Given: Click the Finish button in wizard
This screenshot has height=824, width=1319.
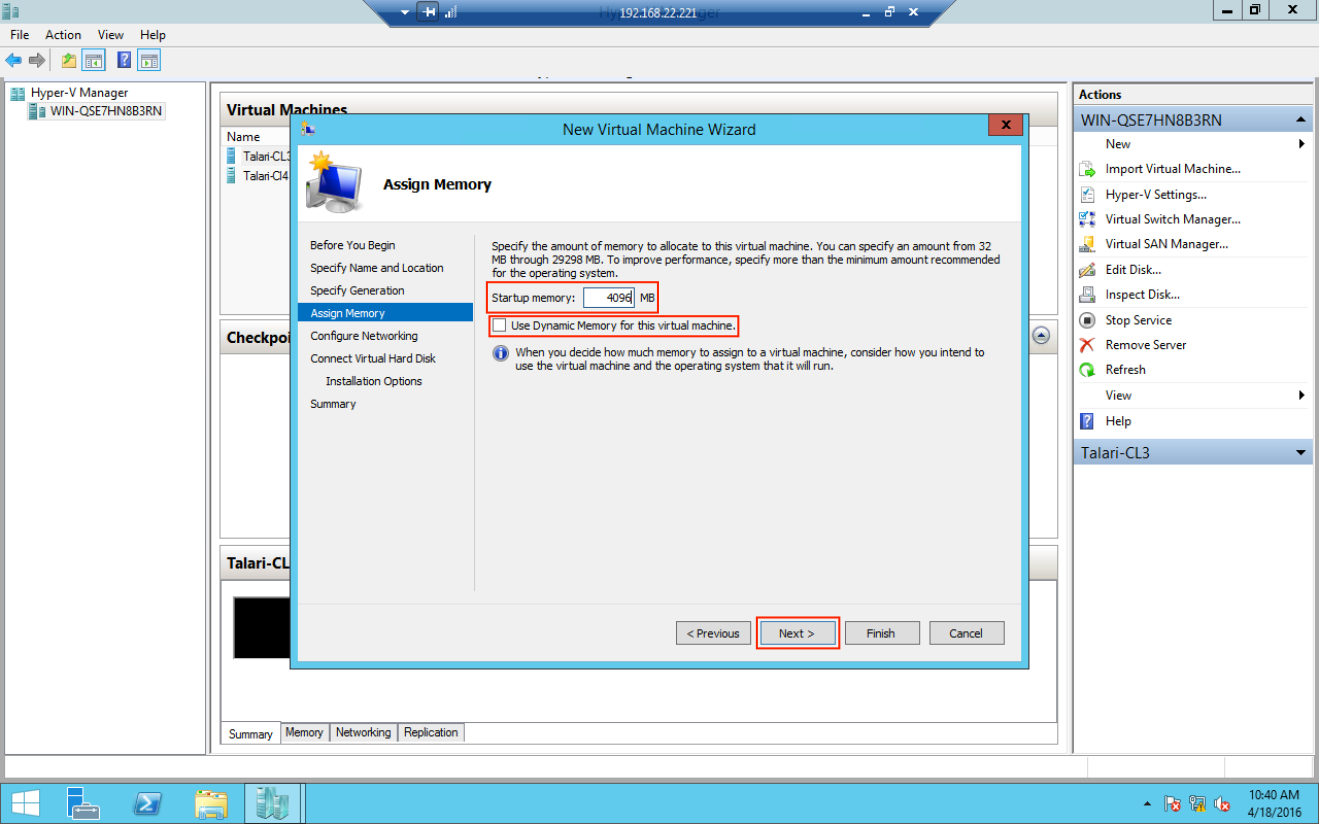Looking at the screenshot, I should [881, 633].
